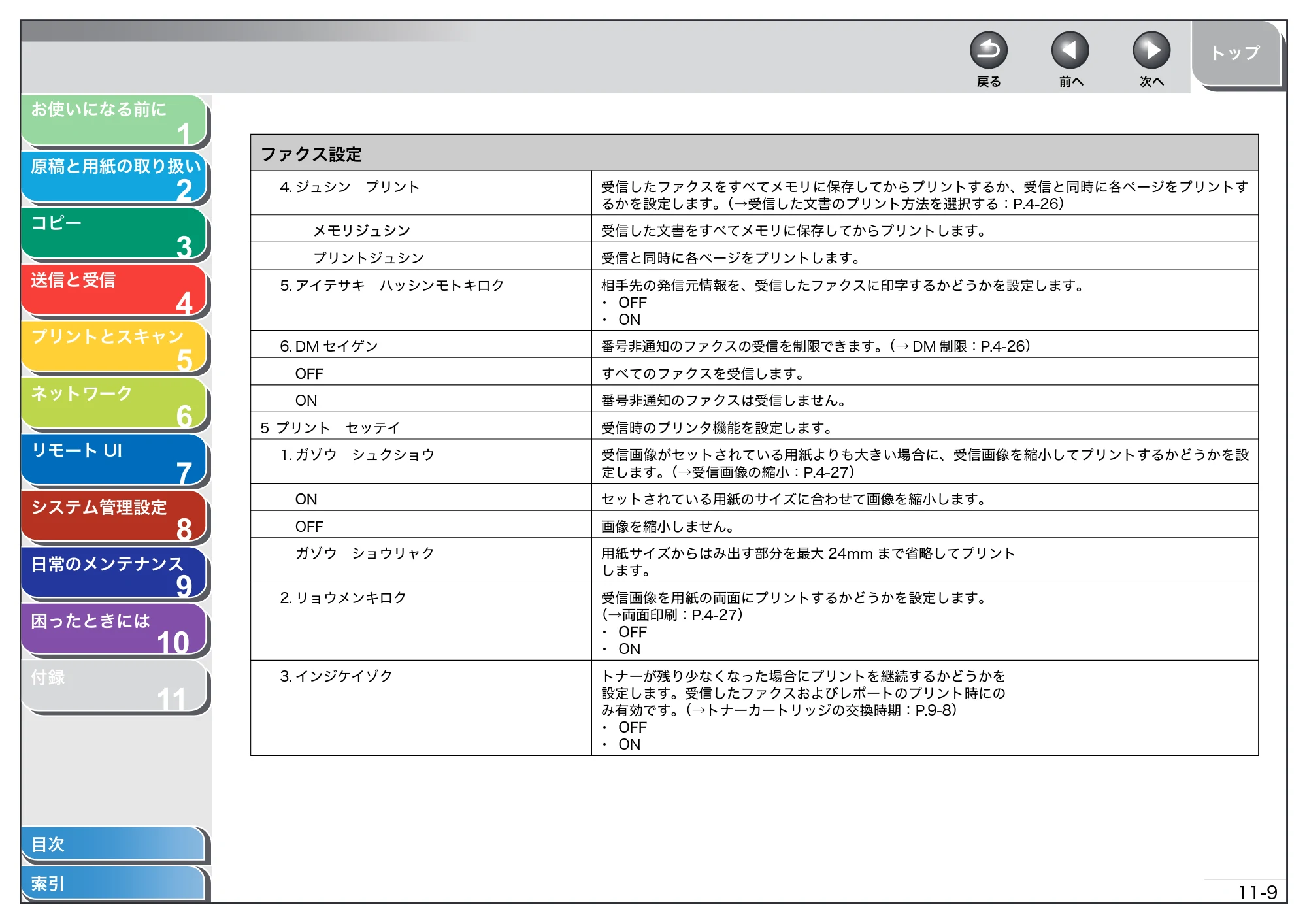Click the 1. ガゾウ シュクショウ row label

pos(357,455)
